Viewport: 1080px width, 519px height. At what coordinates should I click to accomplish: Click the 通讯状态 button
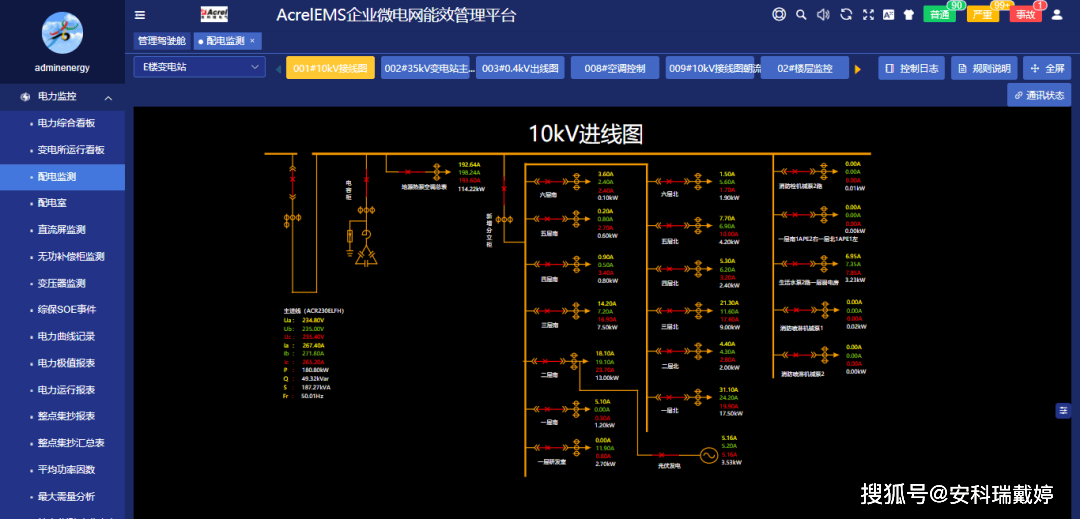1039,95
